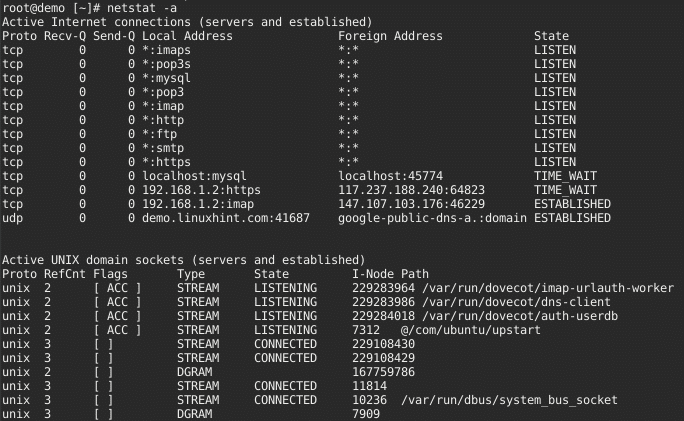This screenshot has height=421, width=684.
Task: Click the *:ftp local address entry
Action: (x=159, y=133)
